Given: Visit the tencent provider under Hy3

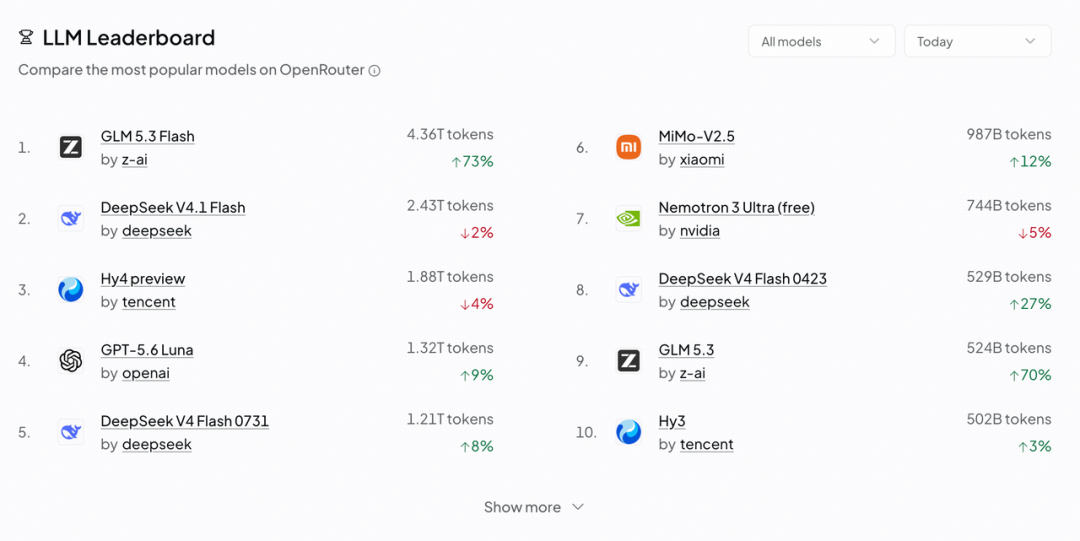Looking at the screenshot, I should (x=707, y=445).
